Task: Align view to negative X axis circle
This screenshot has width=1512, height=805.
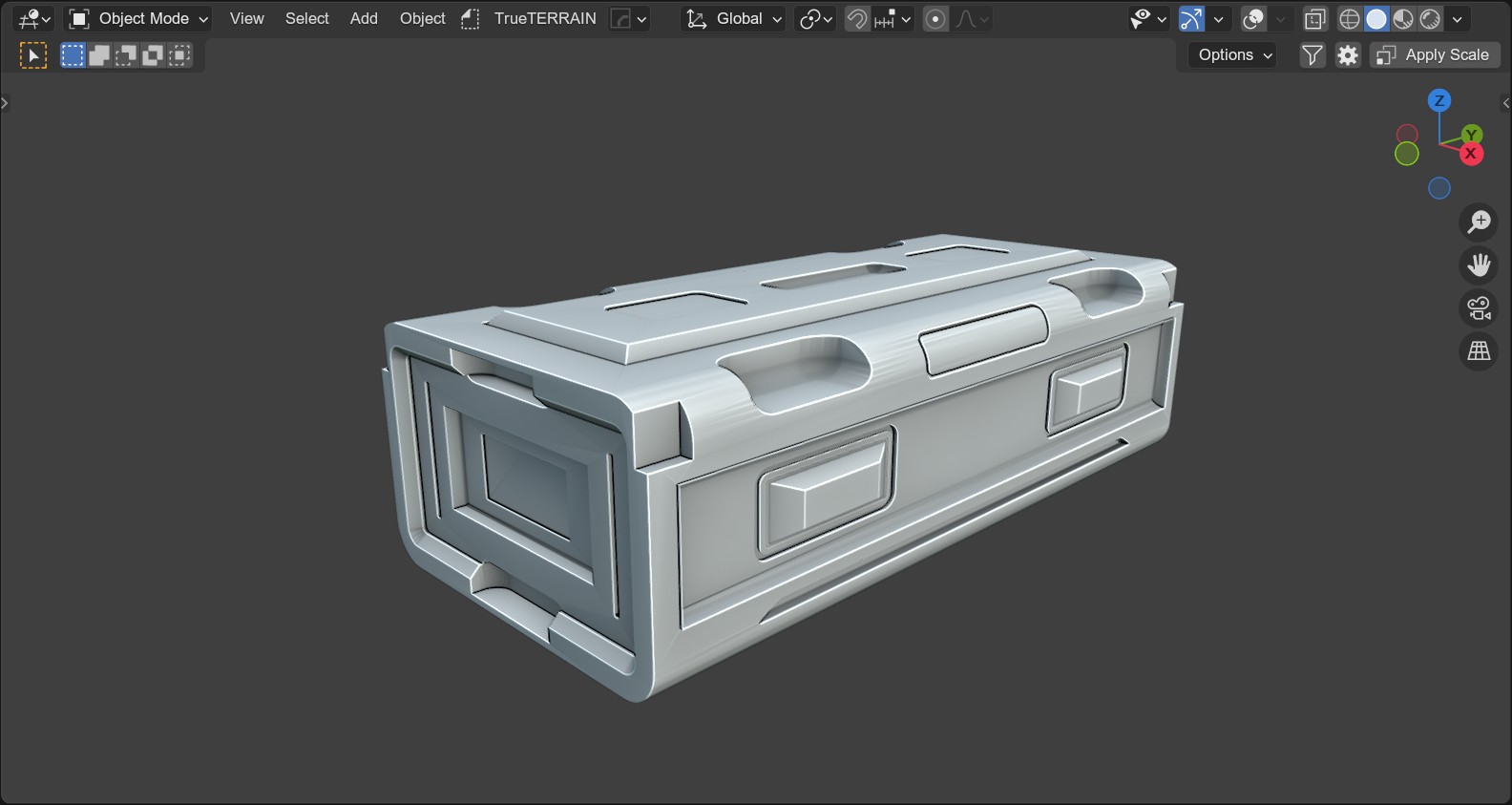Action: 1407,135
